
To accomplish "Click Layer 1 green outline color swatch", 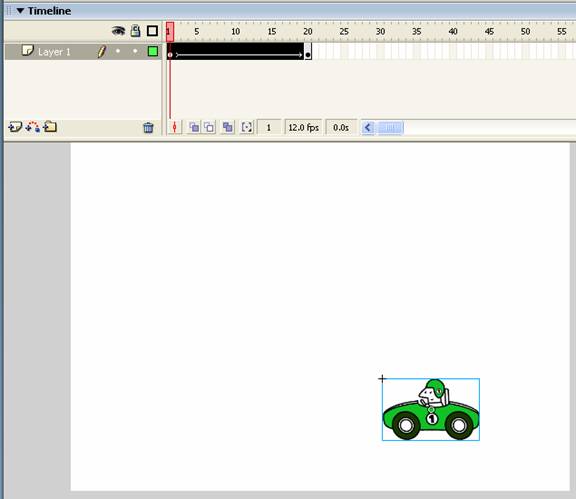I will point(153,51).
